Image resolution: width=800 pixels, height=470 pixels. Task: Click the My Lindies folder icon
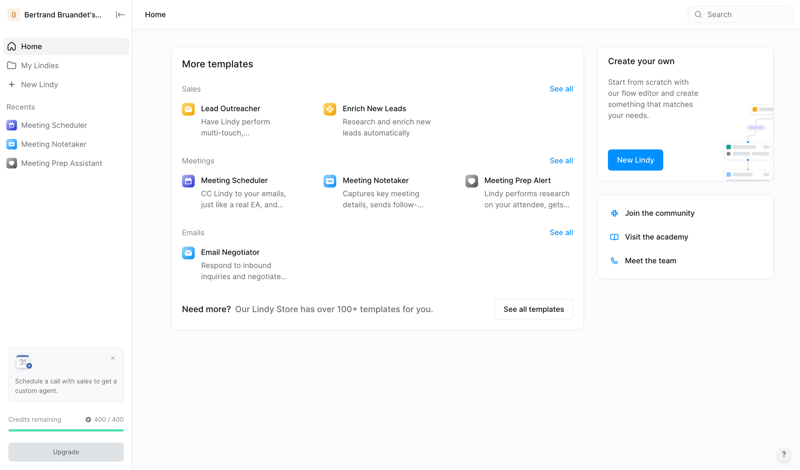click(12, 65)
